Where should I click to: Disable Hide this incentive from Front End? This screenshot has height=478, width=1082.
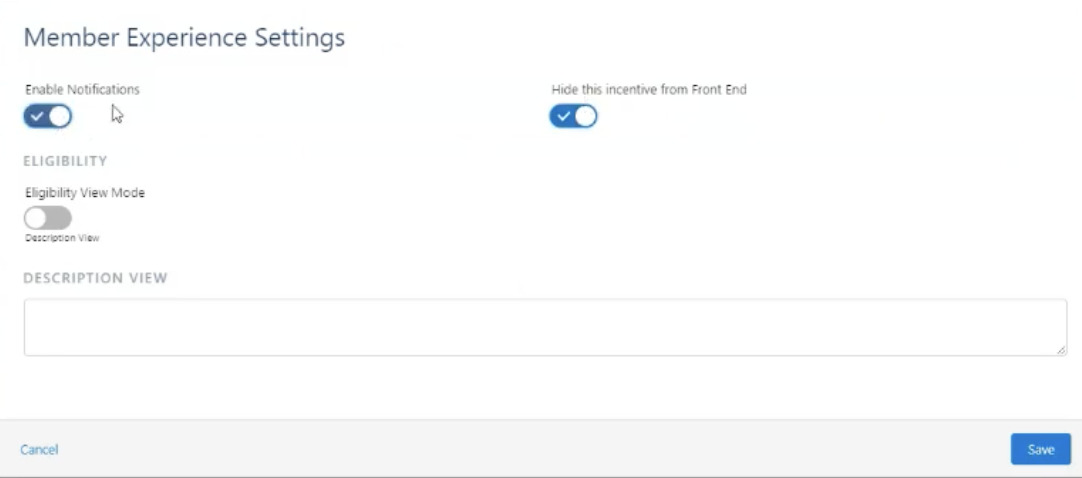tap(573, 117)
